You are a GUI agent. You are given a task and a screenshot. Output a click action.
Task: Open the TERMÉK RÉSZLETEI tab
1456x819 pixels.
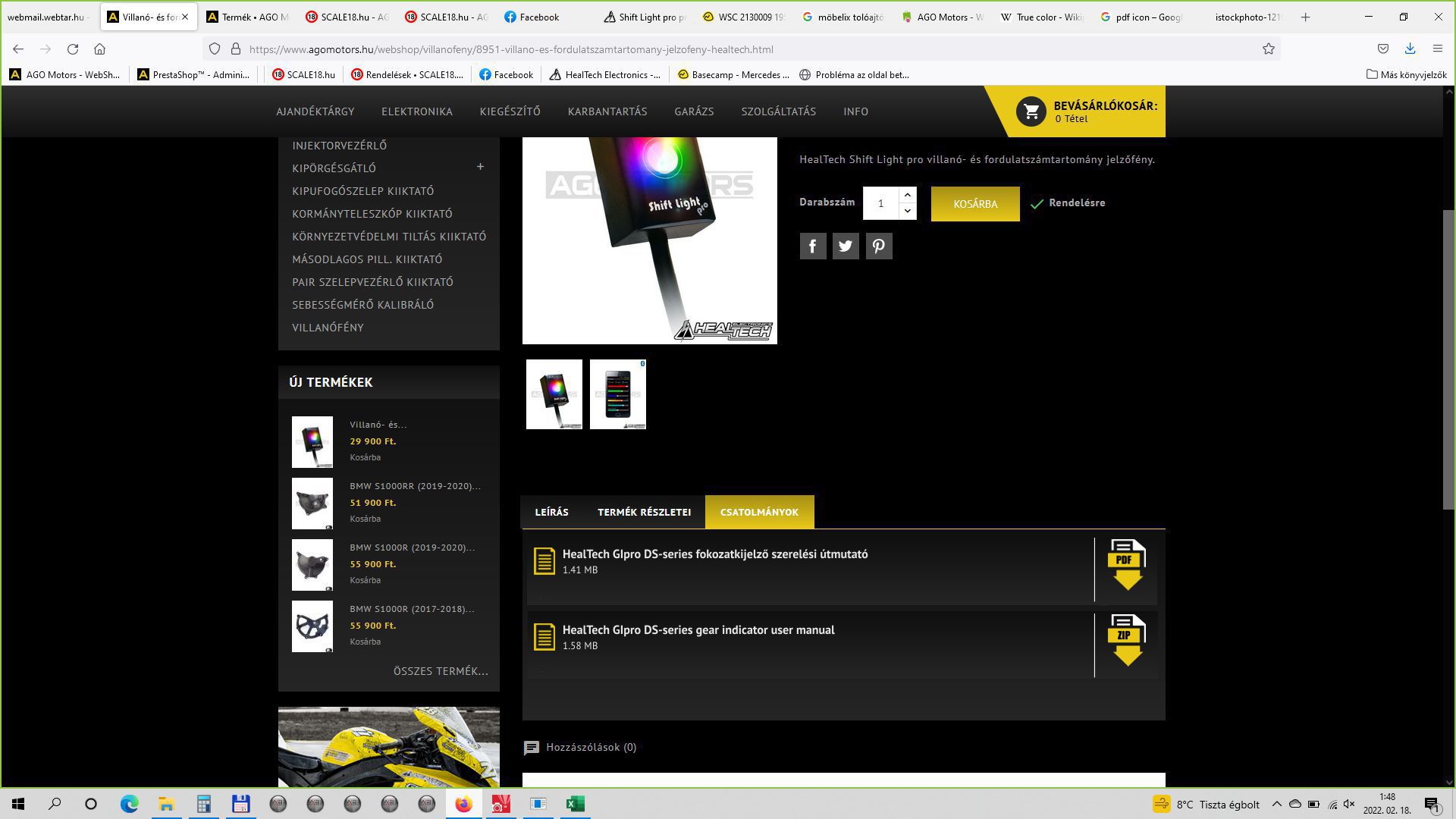point(644,512)
